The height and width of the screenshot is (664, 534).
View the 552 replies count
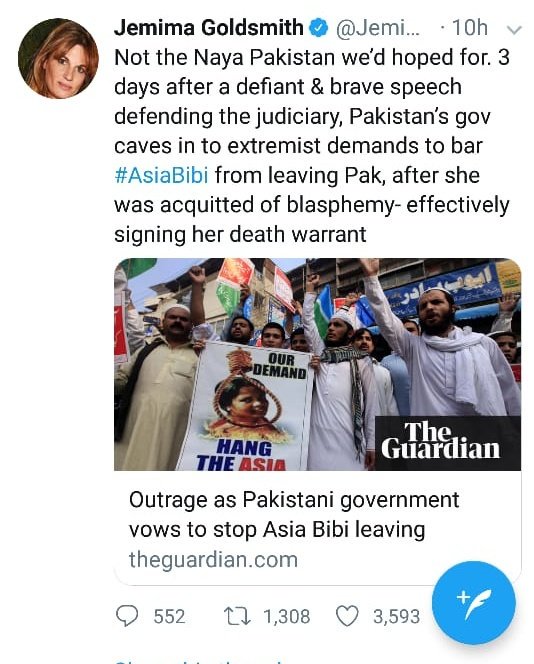(169, 617)
